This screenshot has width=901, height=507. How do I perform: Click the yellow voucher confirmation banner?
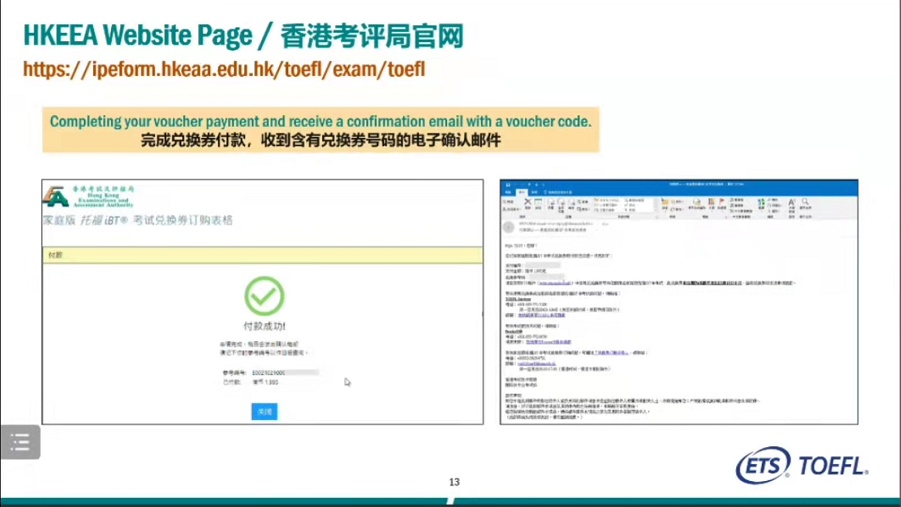tap(320, 130)
